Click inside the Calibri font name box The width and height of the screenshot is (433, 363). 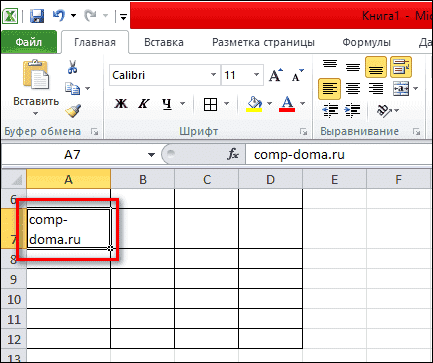click(159, 75)
